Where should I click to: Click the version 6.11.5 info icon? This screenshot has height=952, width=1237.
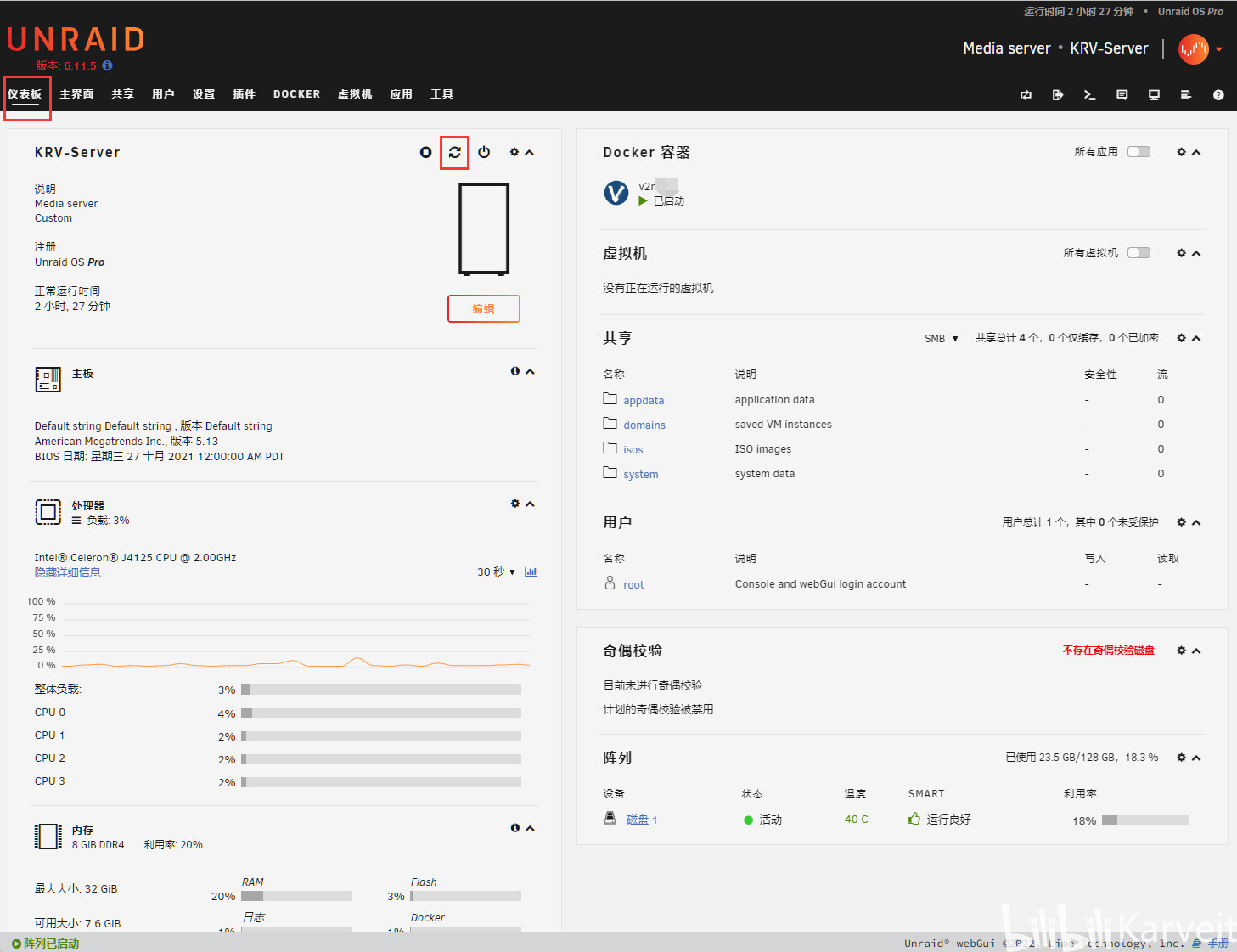tap(107, 65)
